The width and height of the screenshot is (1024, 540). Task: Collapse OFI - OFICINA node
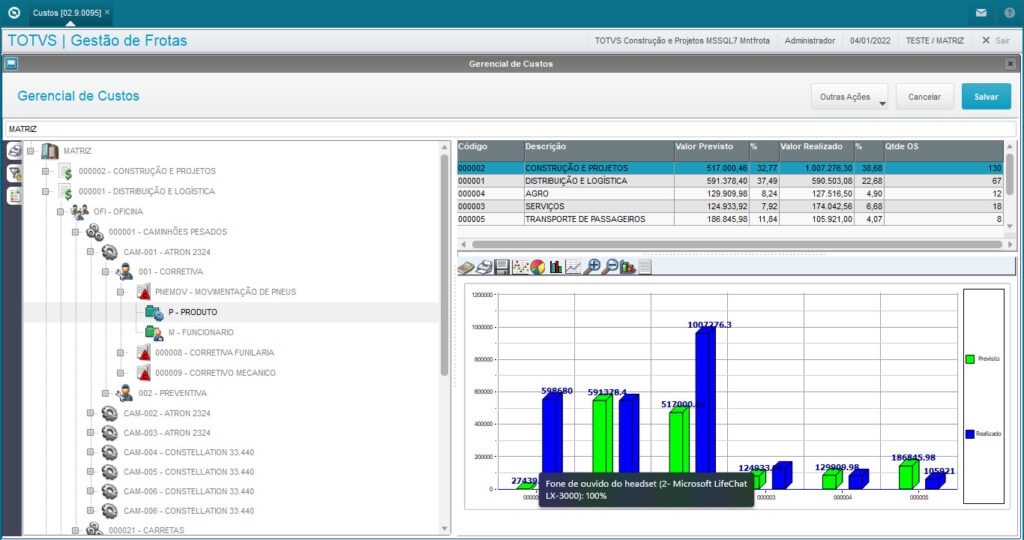click(x=61, y=212)
